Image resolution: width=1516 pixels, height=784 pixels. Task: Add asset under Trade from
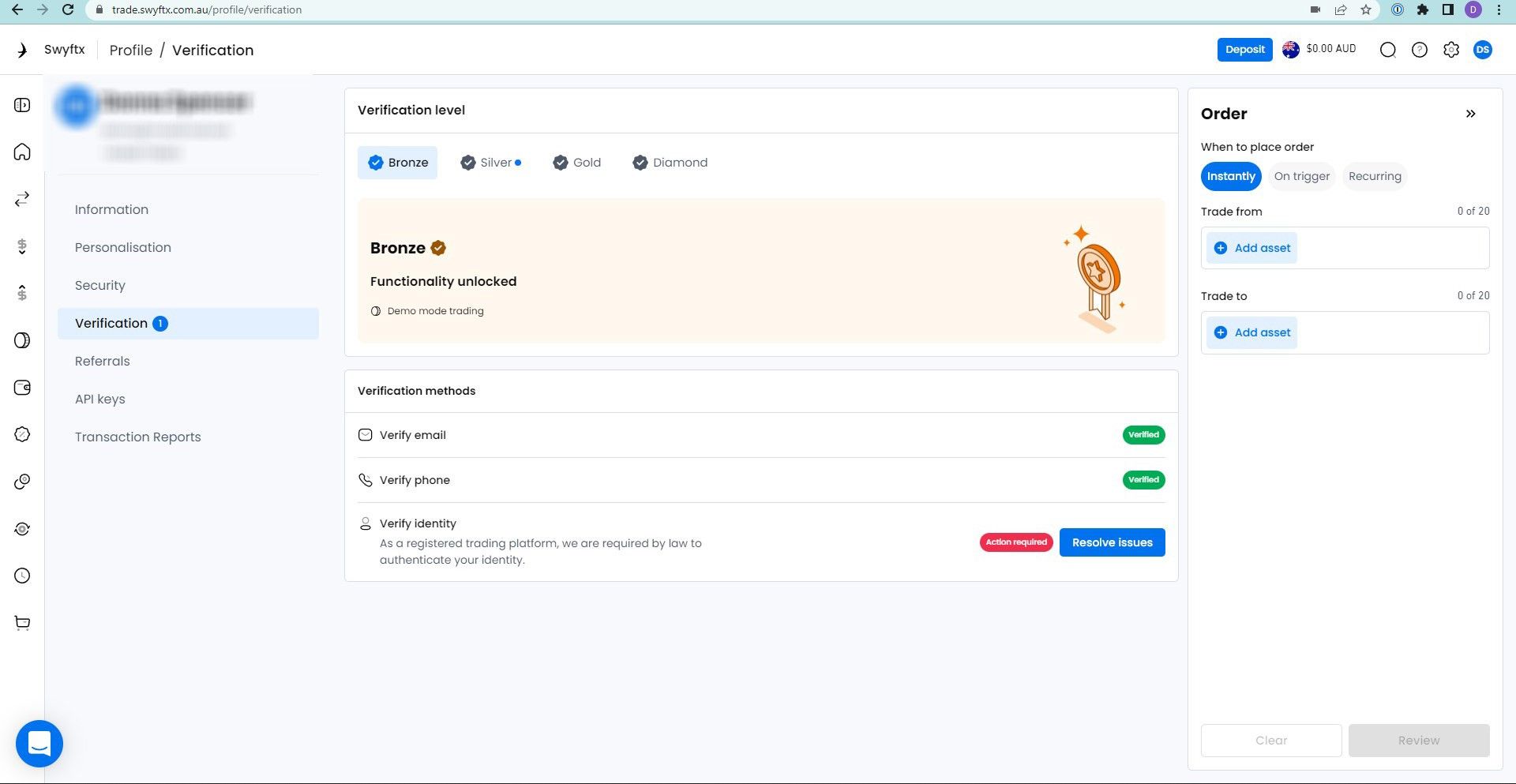click(1251, 248)
